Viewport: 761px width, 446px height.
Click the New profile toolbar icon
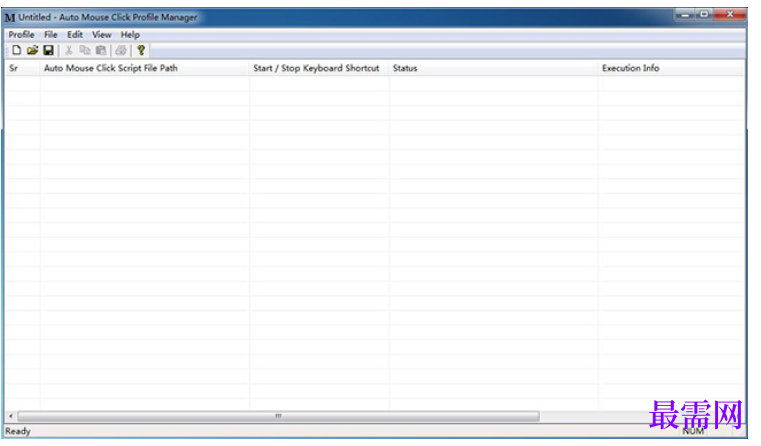point(17,50)
